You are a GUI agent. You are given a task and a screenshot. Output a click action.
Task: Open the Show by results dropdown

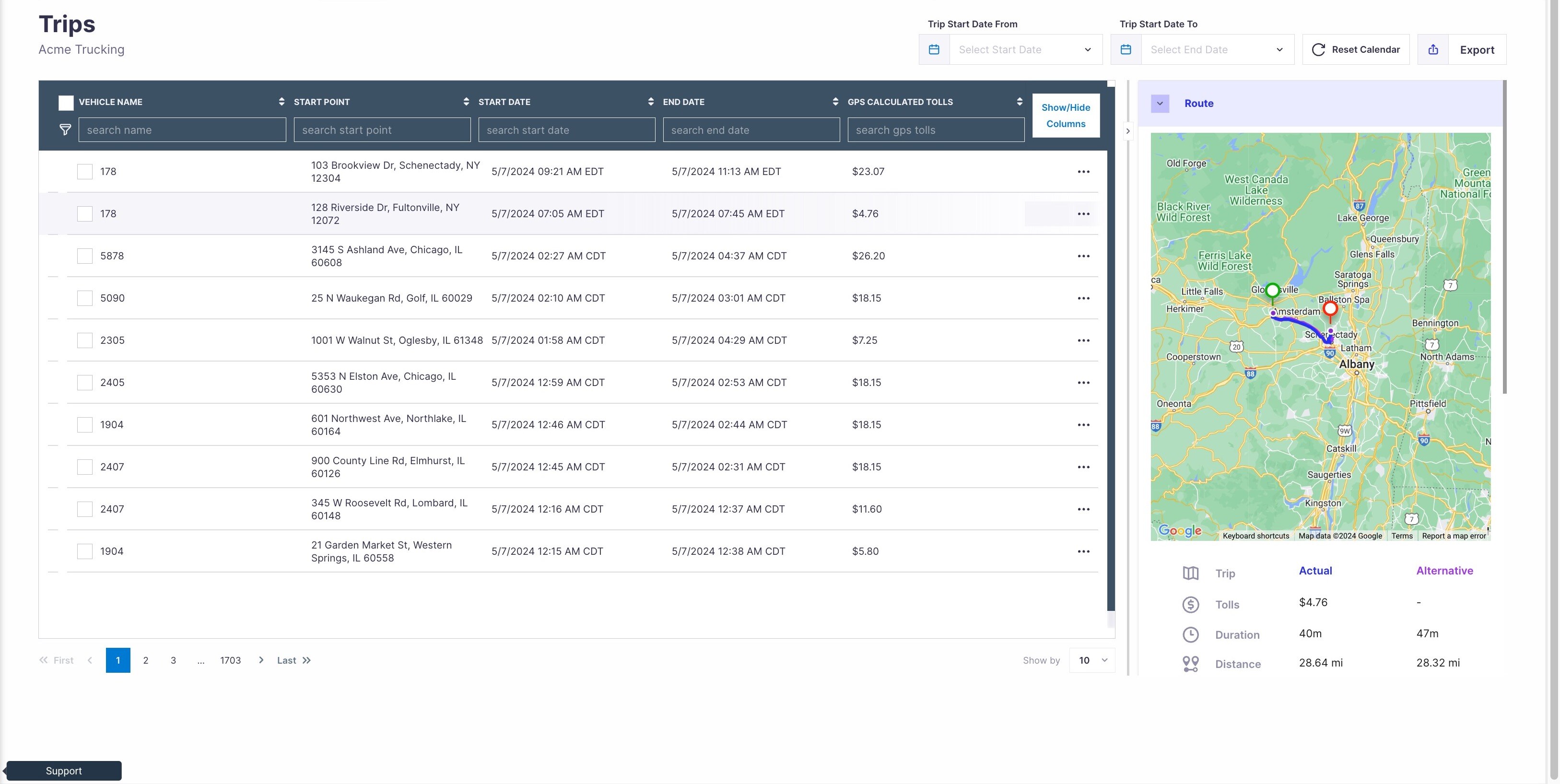(1091, 660)
